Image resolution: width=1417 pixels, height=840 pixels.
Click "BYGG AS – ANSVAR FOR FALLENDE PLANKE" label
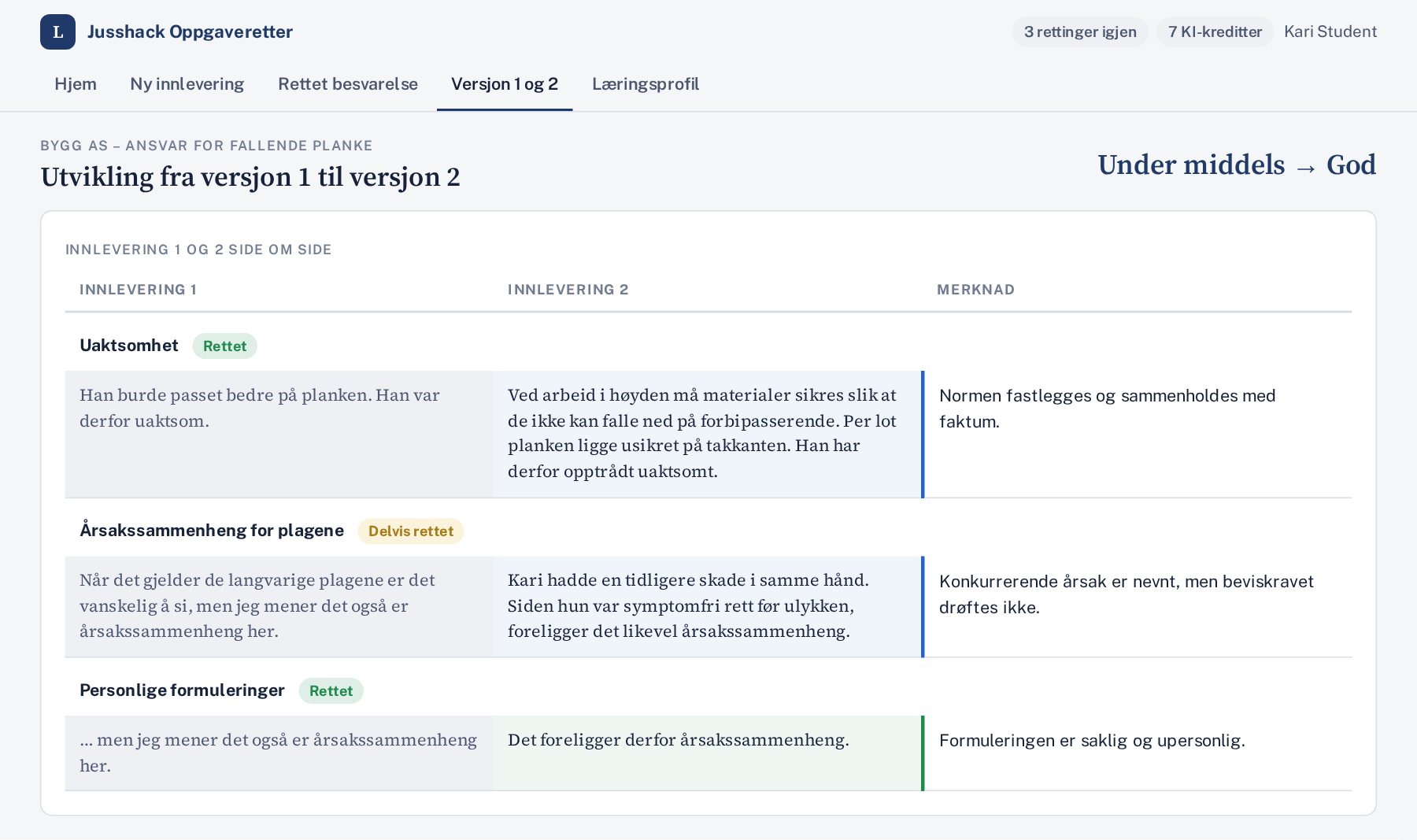point(206,146)
